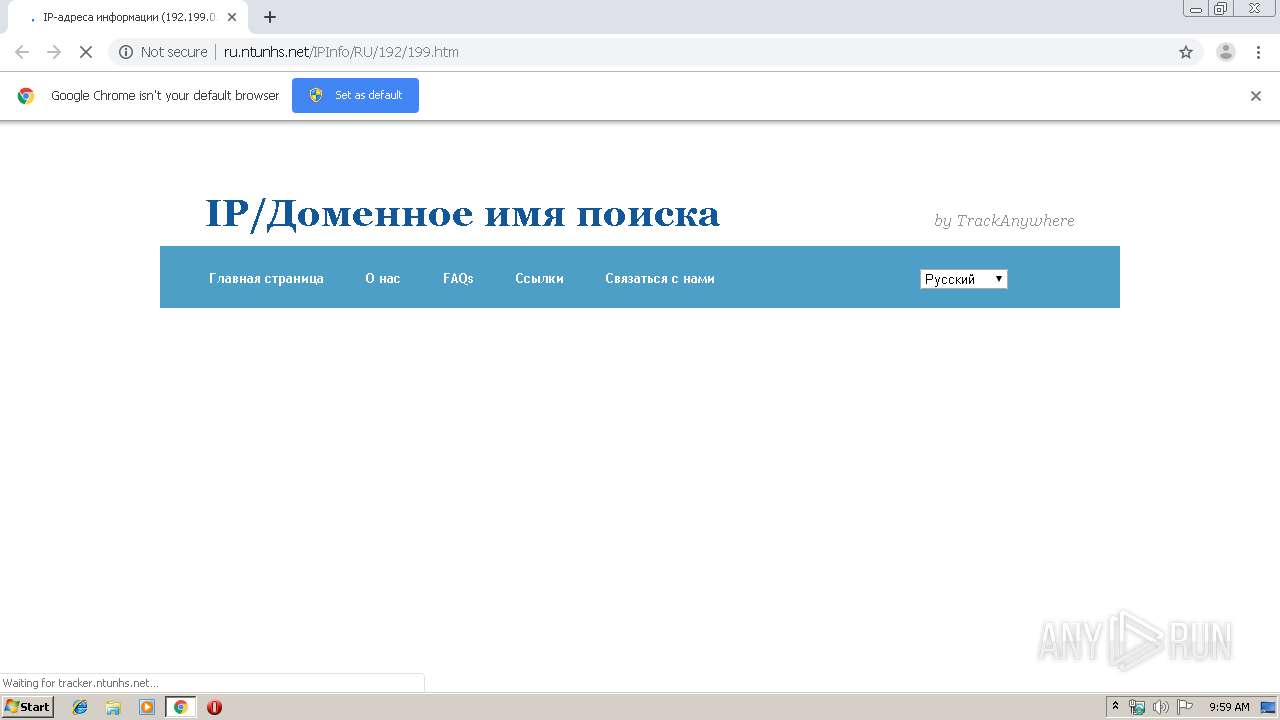Screen dimensions: 1280x720
Task: Click by TrackAnywhere text
Action: [x=1004, y=220]
